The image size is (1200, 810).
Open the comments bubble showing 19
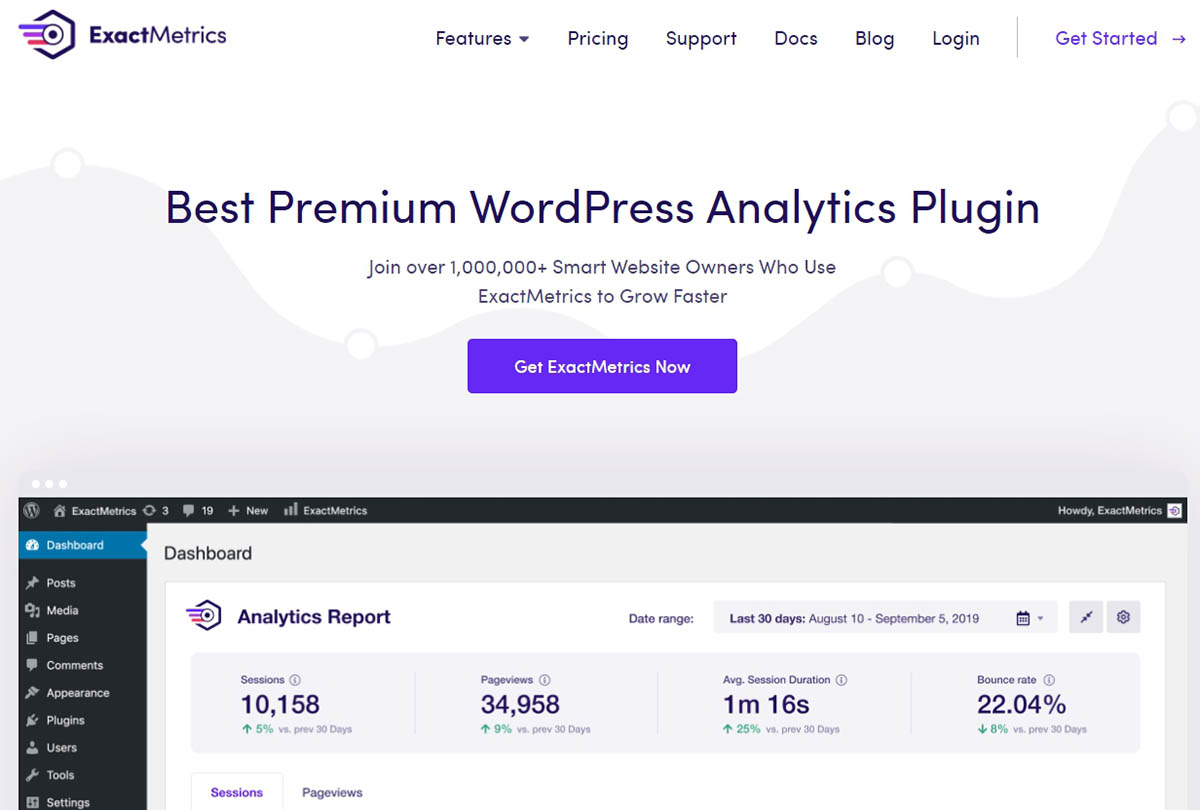[x=197, y=510]
